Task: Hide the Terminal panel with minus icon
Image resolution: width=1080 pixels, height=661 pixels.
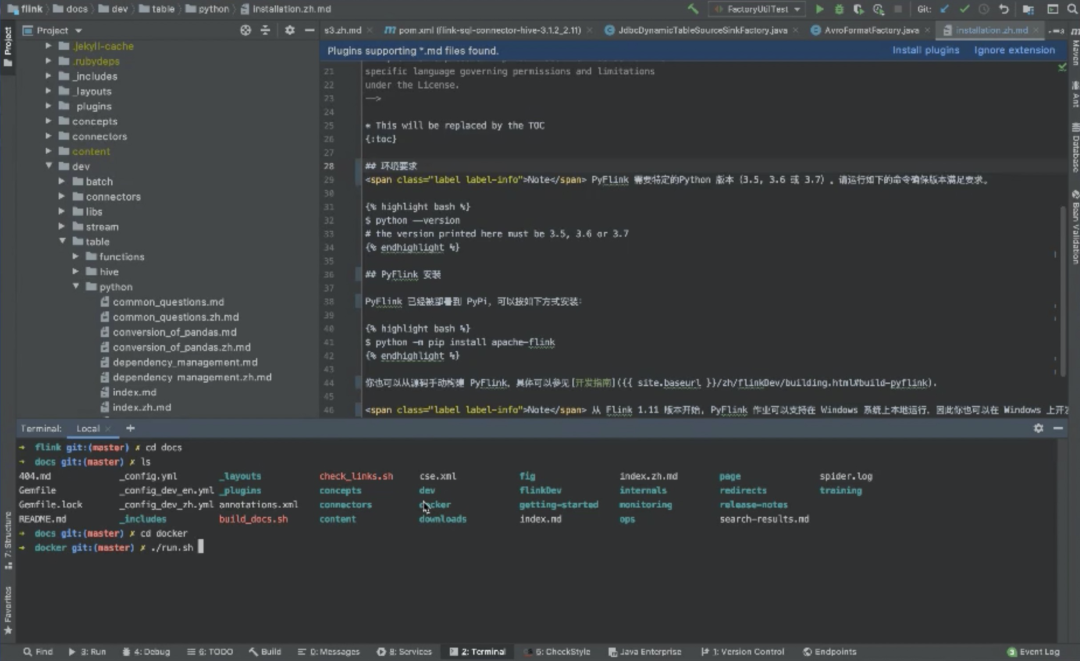Action: pyautogui.click(x=1058, y=428)
